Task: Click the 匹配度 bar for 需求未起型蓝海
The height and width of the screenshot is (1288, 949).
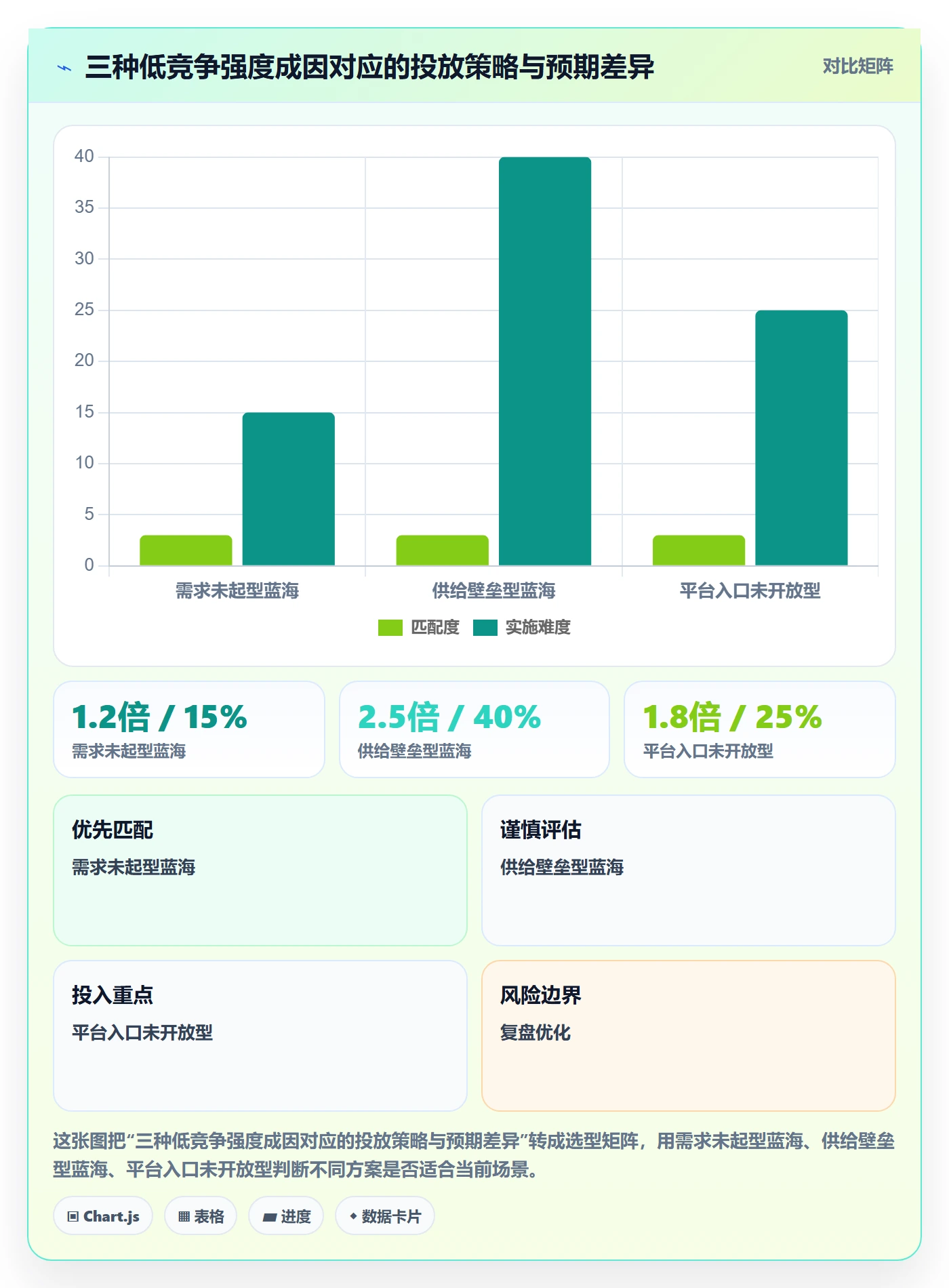Action: [186, 550]
